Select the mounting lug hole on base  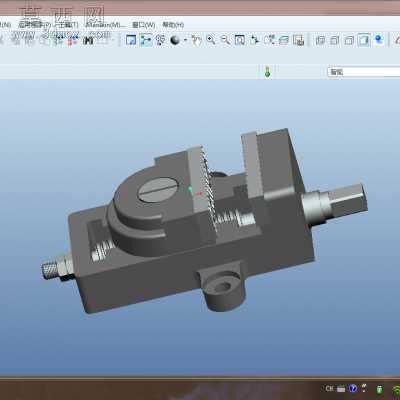point(223,286)
